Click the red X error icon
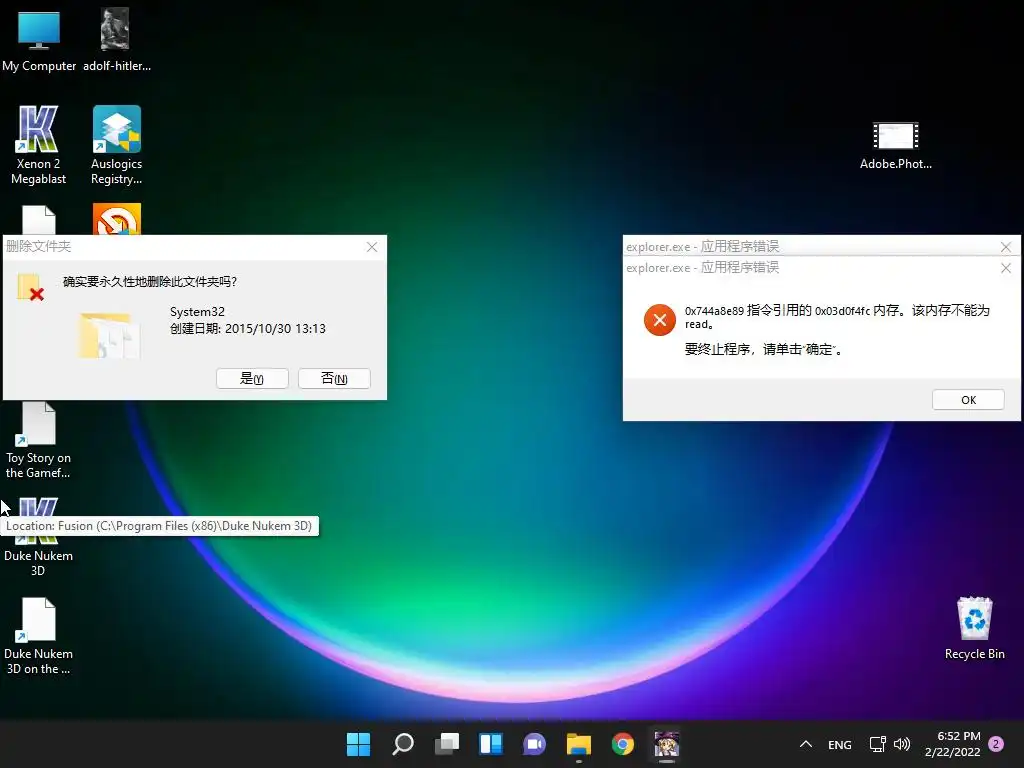Viewport: 1024px width, 768px height. click(x=660, y=320)
